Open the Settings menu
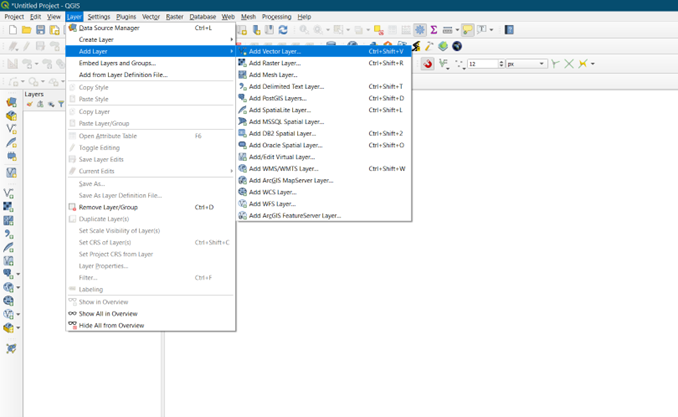 (x=99, y=17)
